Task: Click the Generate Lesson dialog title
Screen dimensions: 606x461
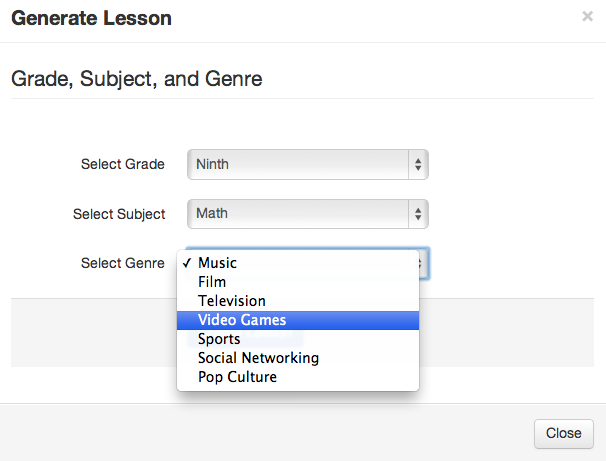Action: tap(91, 18)
